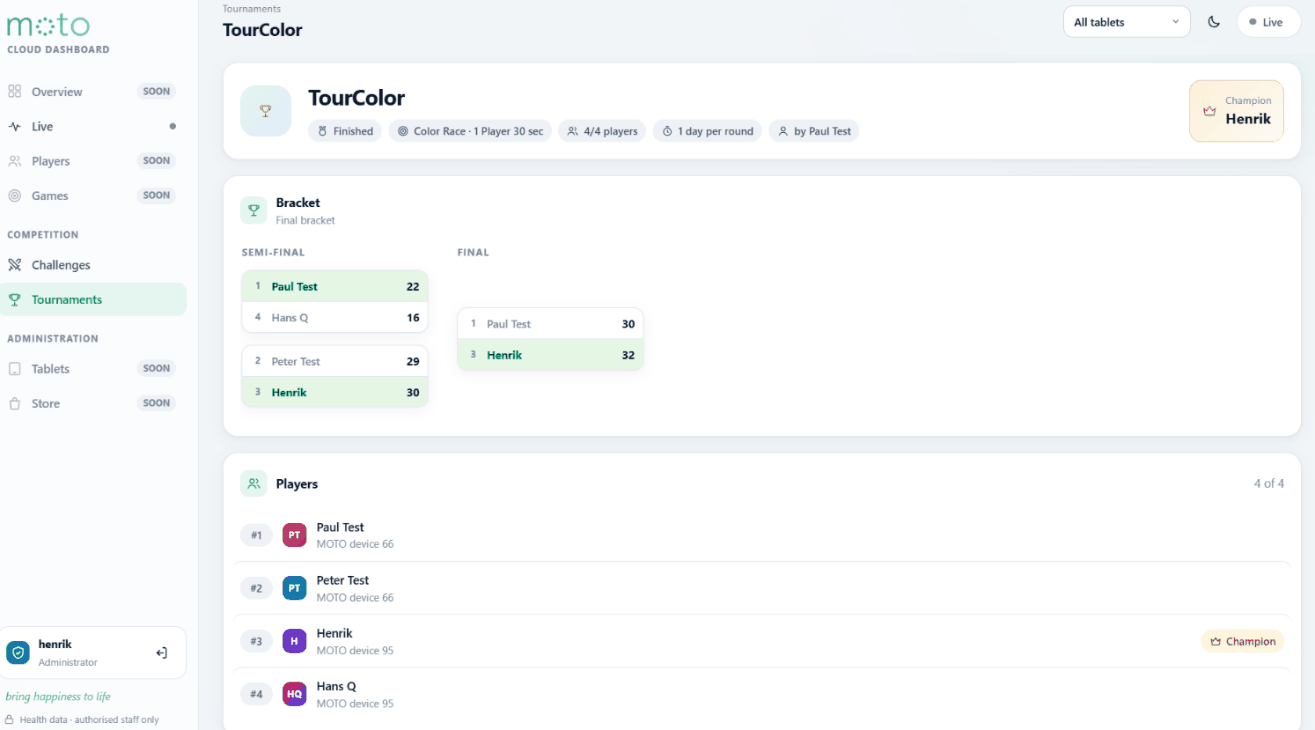Click the Players section people icon
Viewport: 1315px width, 730px height.
pos(253,484)
